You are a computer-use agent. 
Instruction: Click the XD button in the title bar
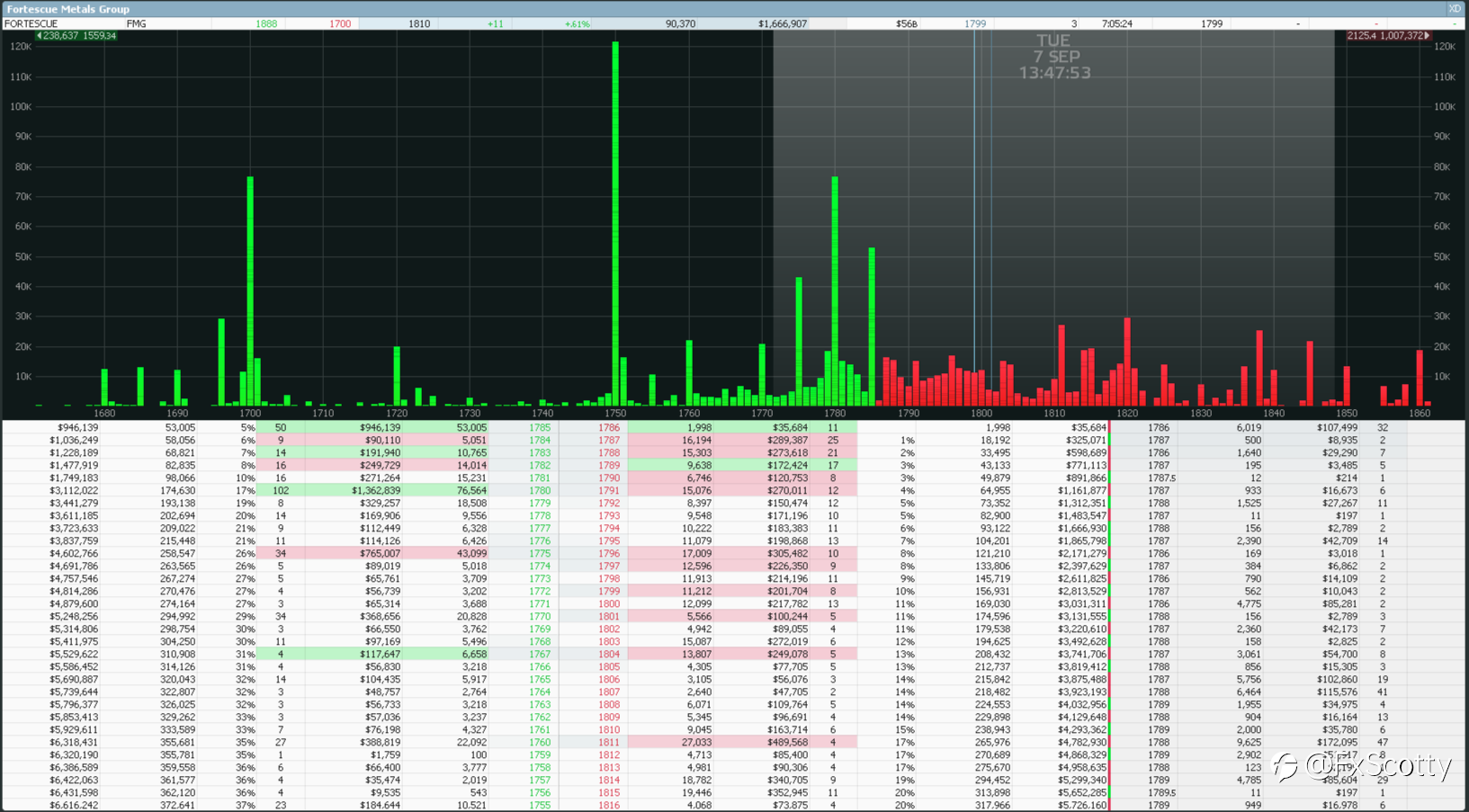click(x=1454, y=8)
